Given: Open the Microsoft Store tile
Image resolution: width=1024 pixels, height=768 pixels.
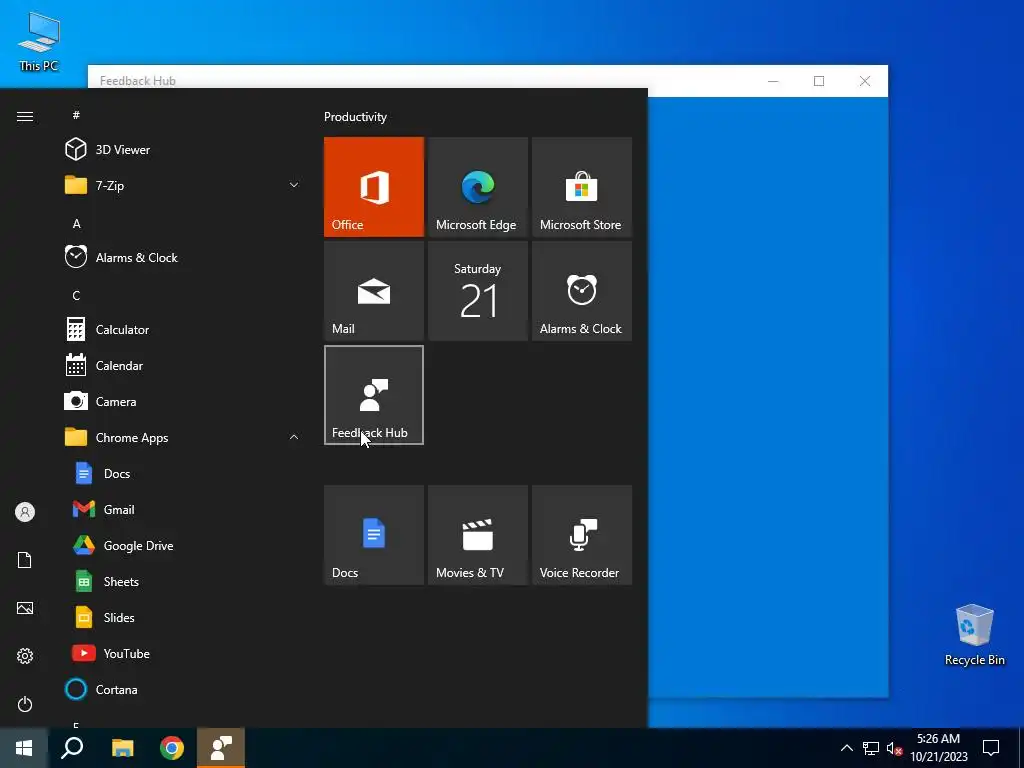Looking at the screenshot, I should click(x=582, y=187).
